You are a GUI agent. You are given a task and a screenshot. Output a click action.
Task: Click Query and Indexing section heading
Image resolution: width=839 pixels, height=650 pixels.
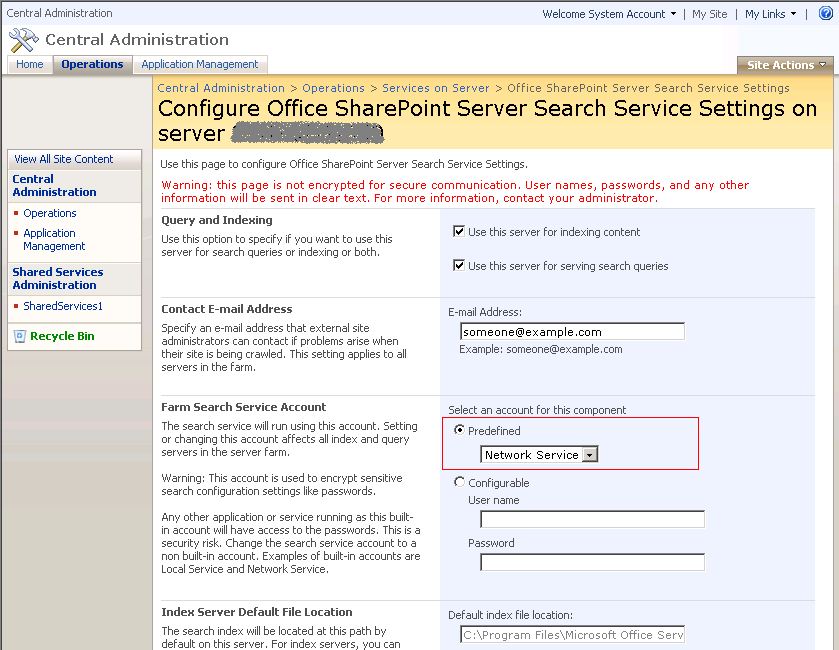point(217,220)
